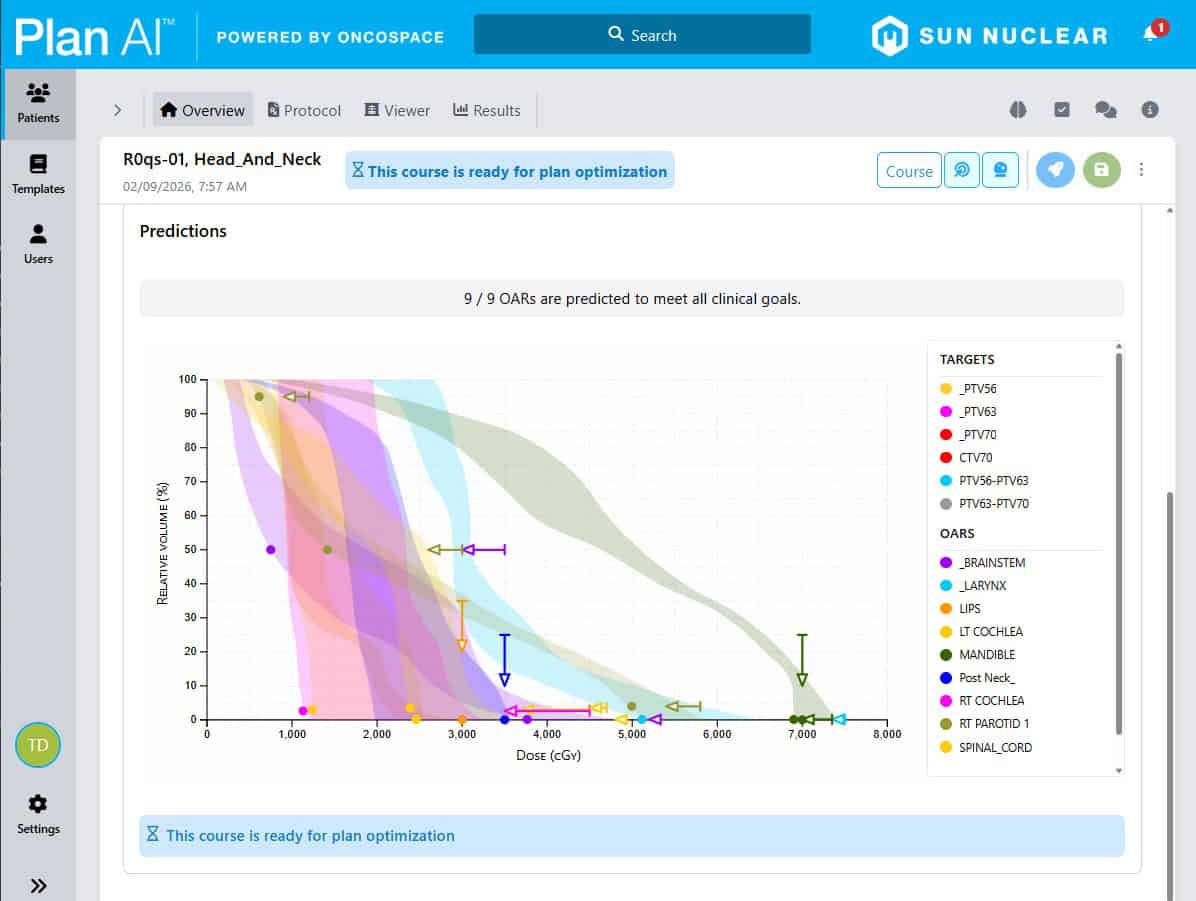Click the info circle icon
The width and height of the screenshot is (1196, 901).
(1150, 110)
